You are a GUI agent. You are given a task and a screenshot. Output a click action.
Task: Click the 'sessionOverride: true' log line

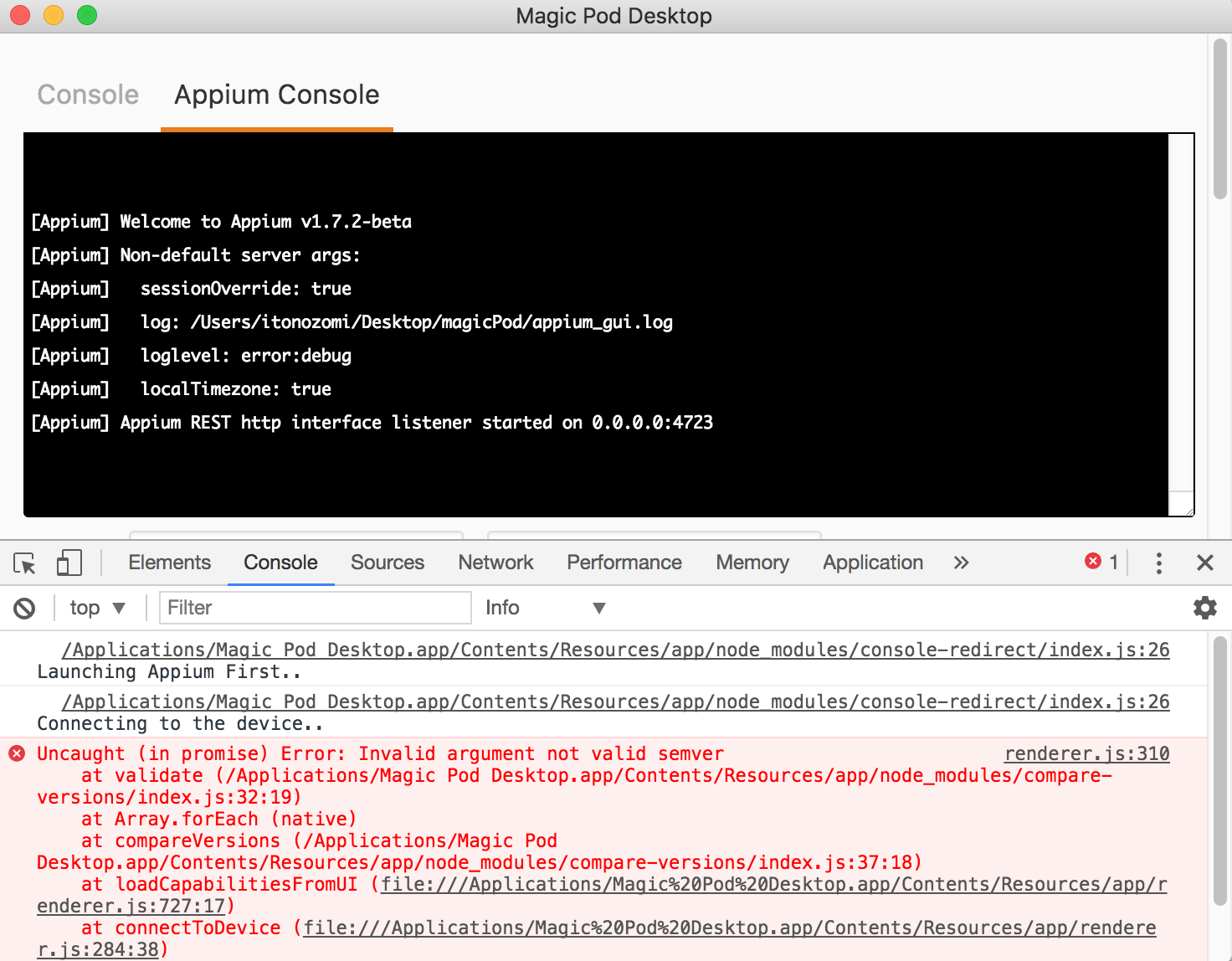pyautogui.click(x=191, y=289)
